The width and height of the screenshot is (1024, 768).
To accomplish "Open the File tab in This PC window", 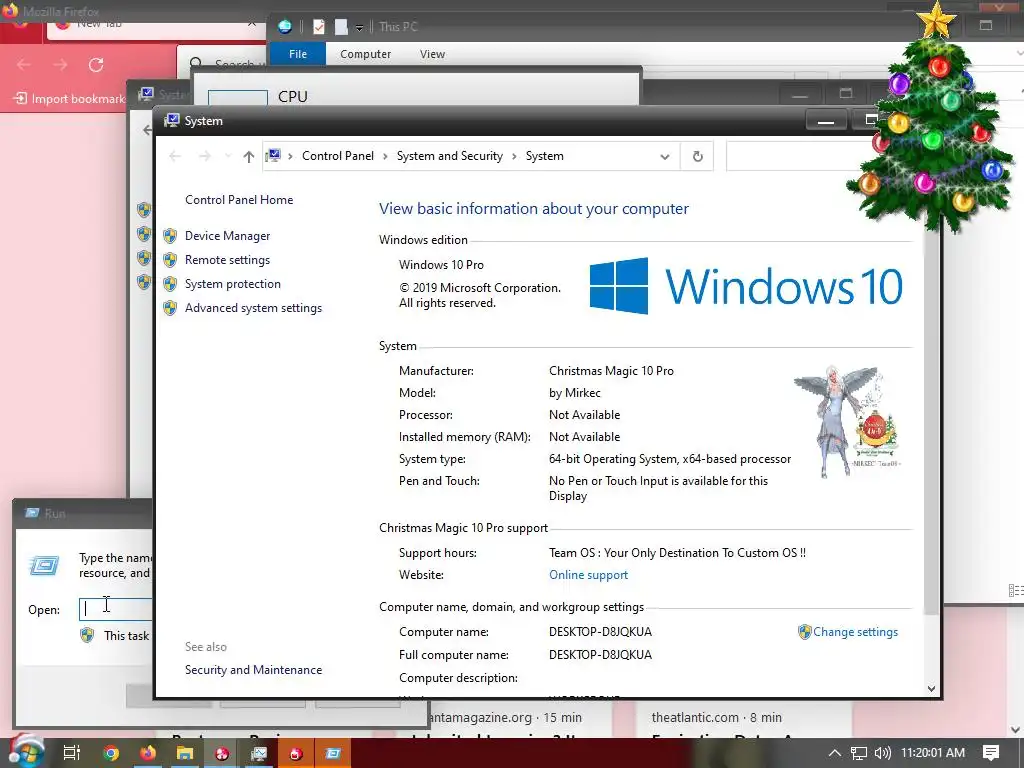I will (x=298, y=54).
